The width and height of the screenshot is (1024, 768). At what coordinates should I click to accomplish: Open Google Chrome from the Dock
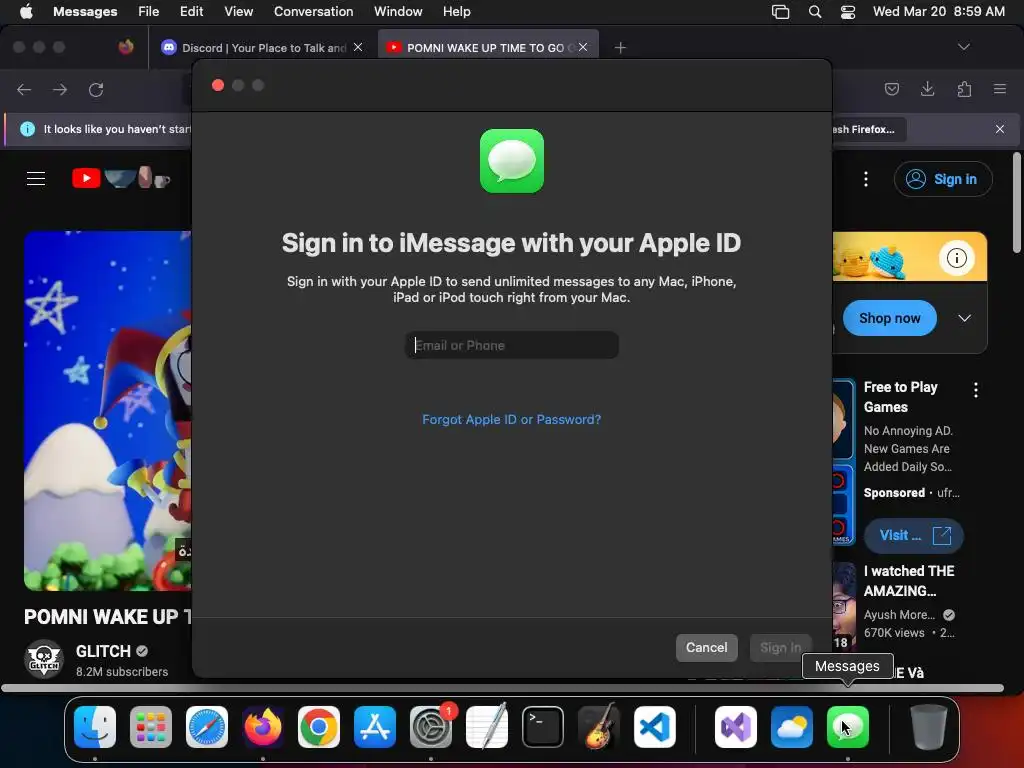click(x=319, y=727)
